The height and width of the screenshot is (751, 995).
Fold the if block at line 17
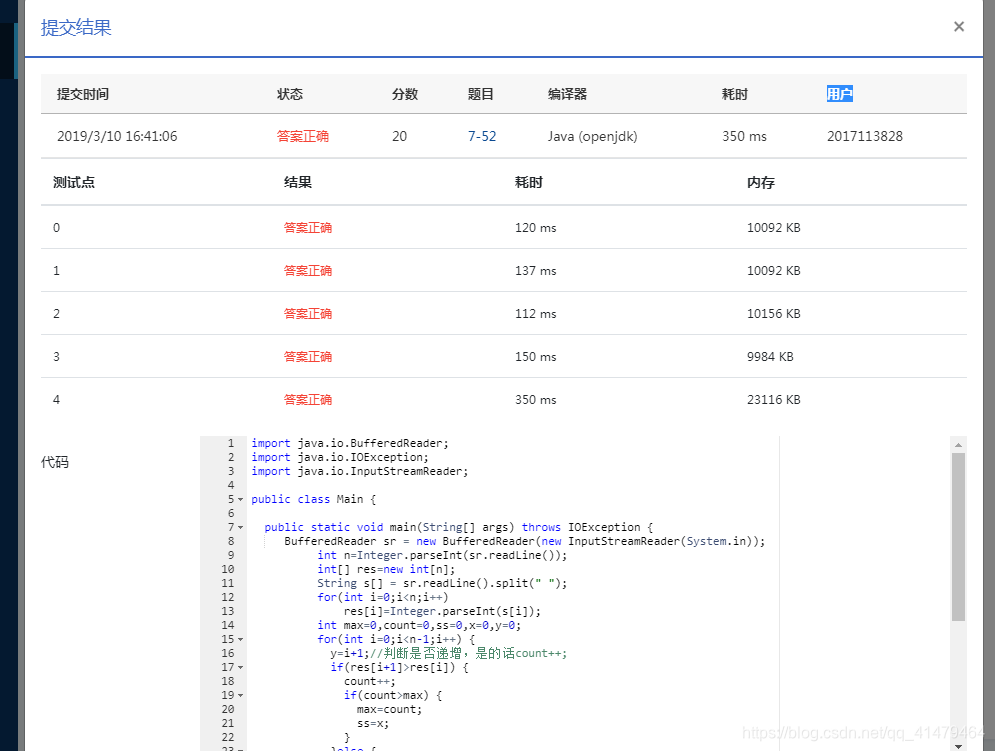[x=238, y=667]
